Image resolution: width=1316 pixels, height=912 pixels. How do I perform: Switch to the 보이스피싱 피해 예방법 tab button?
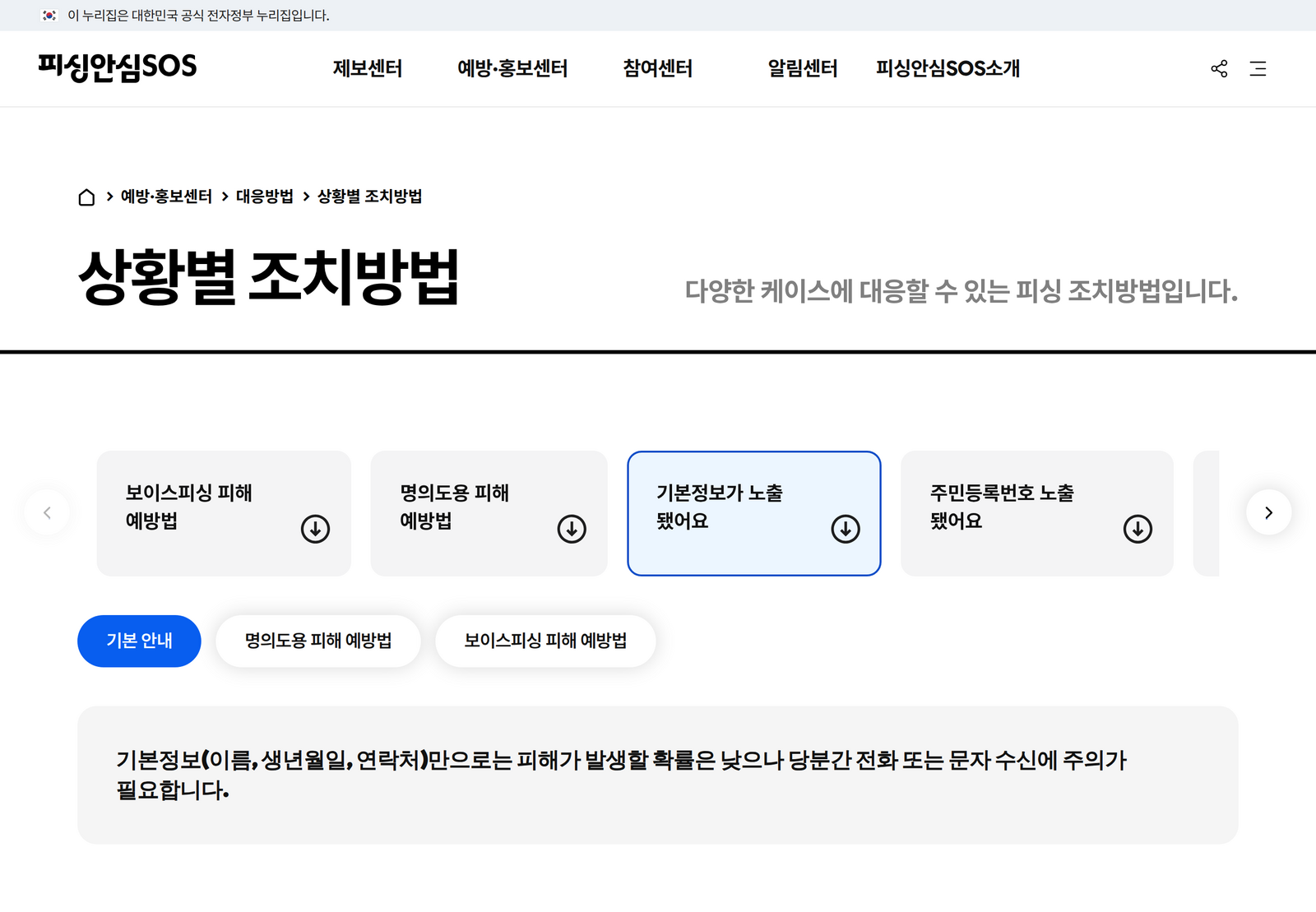point(545,641)
